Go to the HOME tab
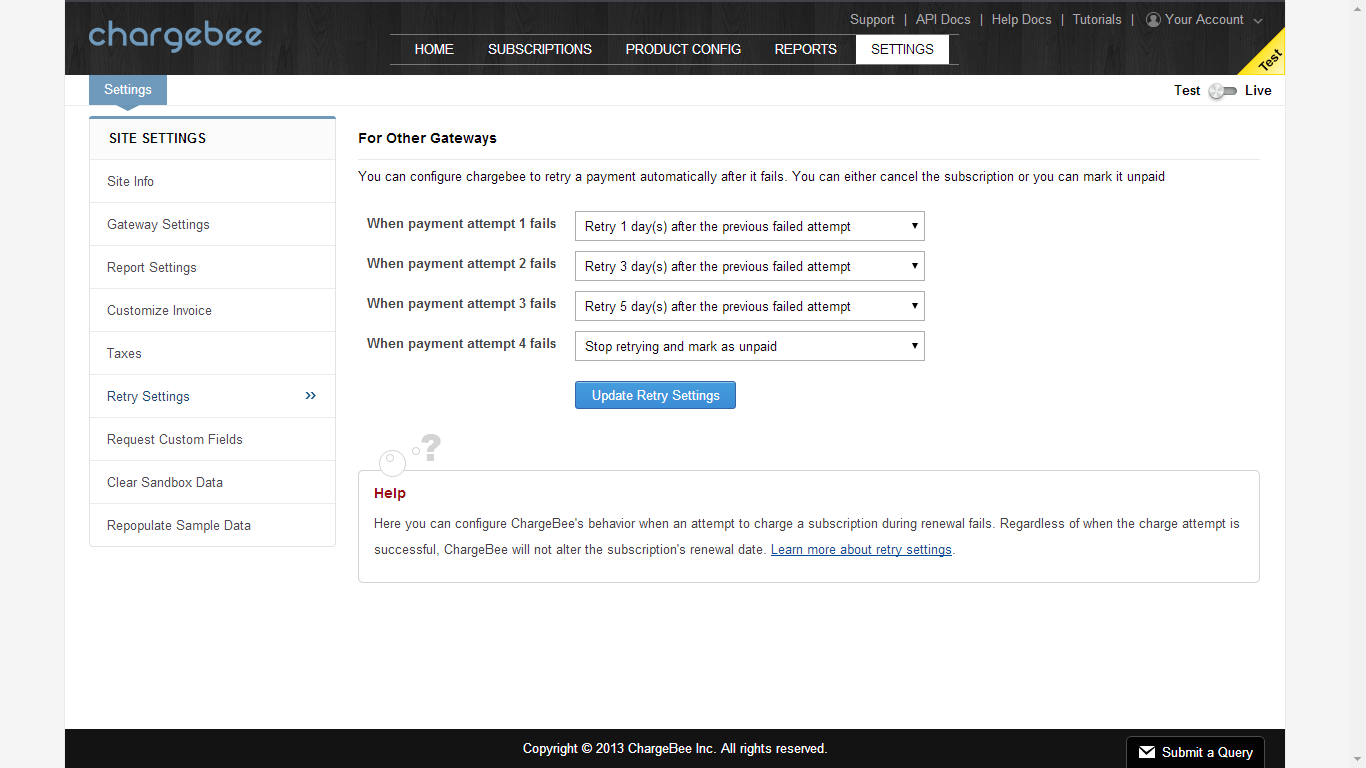Screen dimensions: 1366x768 (x=434, y=49)
